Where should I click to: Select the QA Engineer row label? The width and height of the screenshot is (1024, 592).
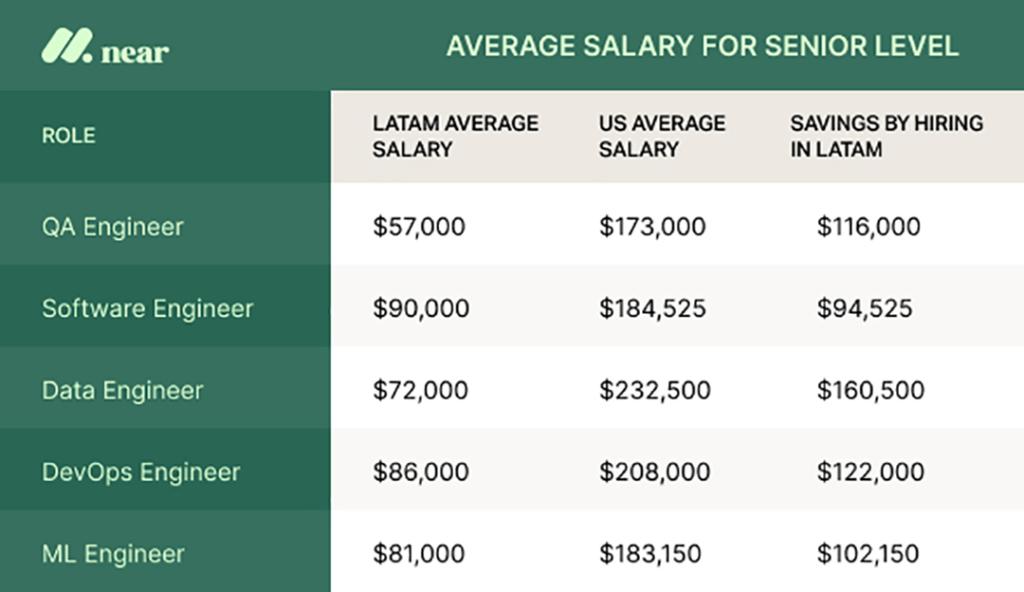click(112, 227)
